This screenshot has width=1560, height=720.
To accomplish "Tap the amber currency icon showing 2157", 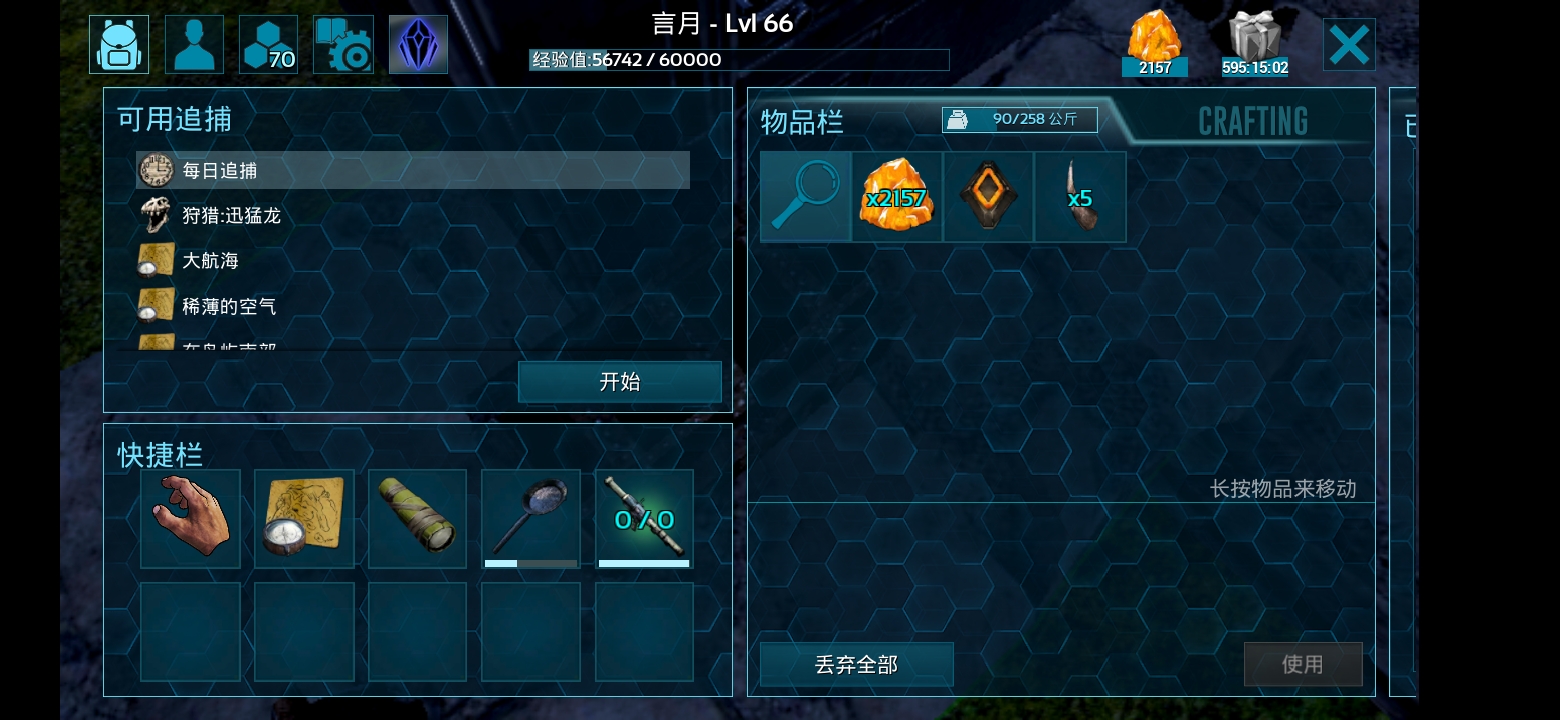I will click(1155, 45).
